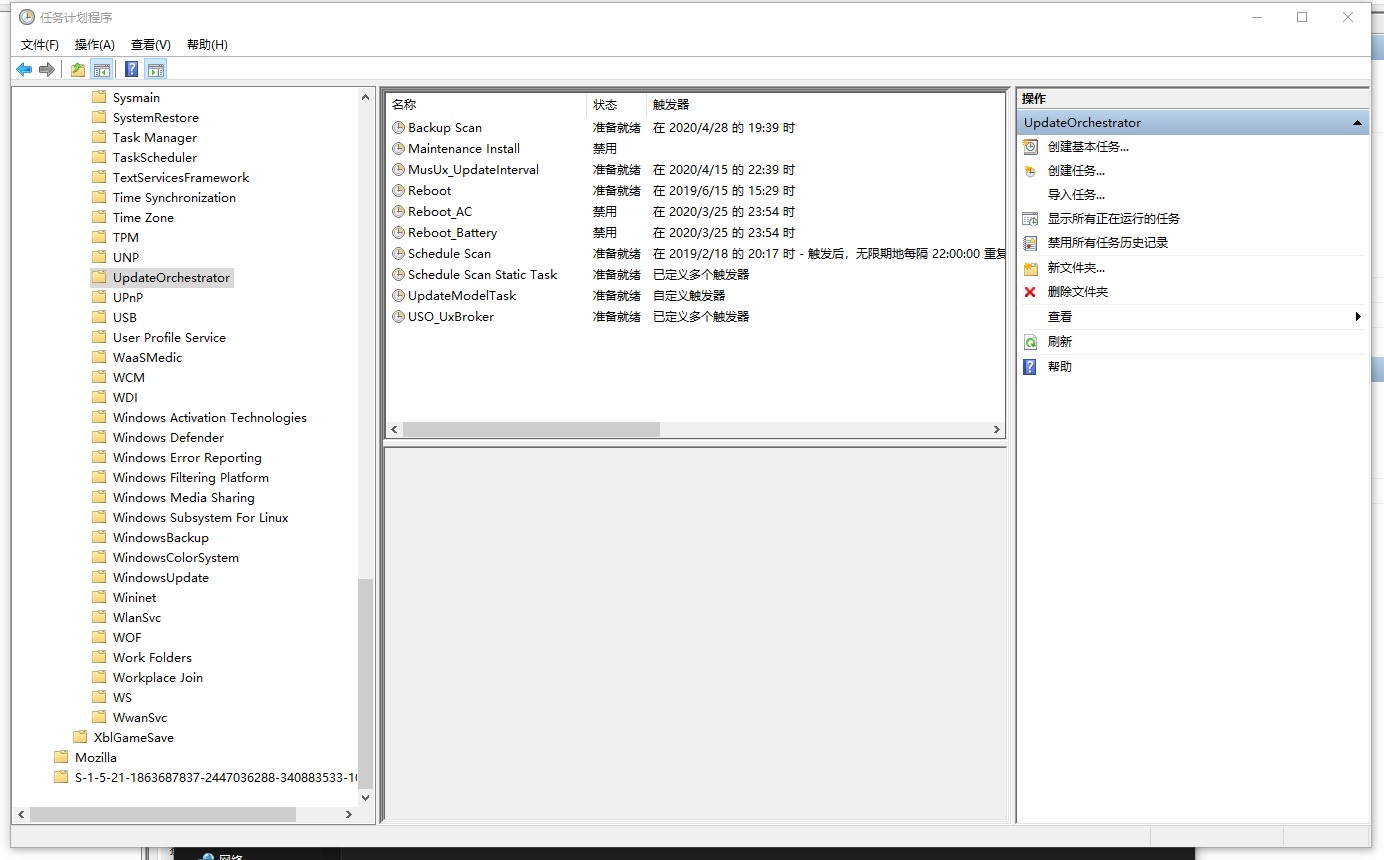Click the task scheduler icon in title bar

[x=27, y=17]
